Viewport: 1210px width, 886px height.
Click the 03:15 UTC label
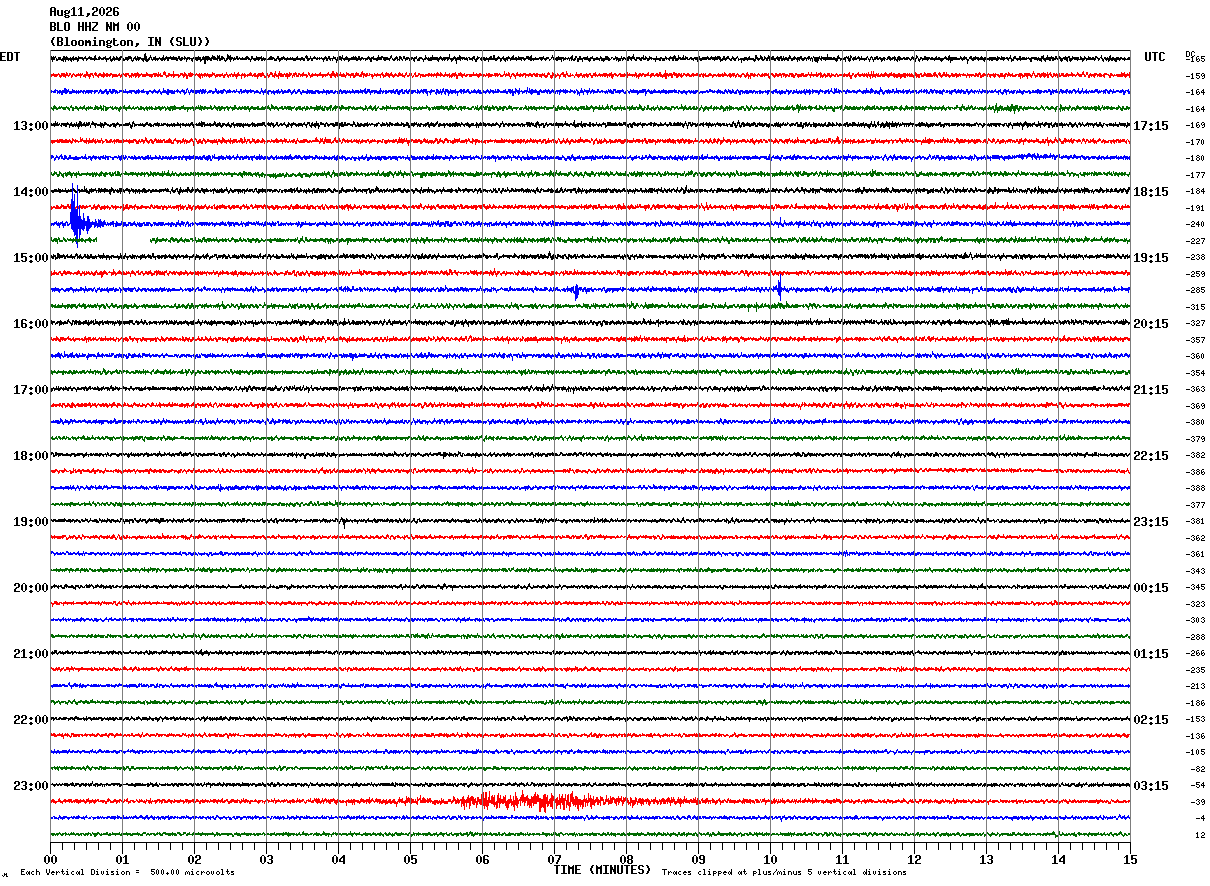coord(1151,785)
